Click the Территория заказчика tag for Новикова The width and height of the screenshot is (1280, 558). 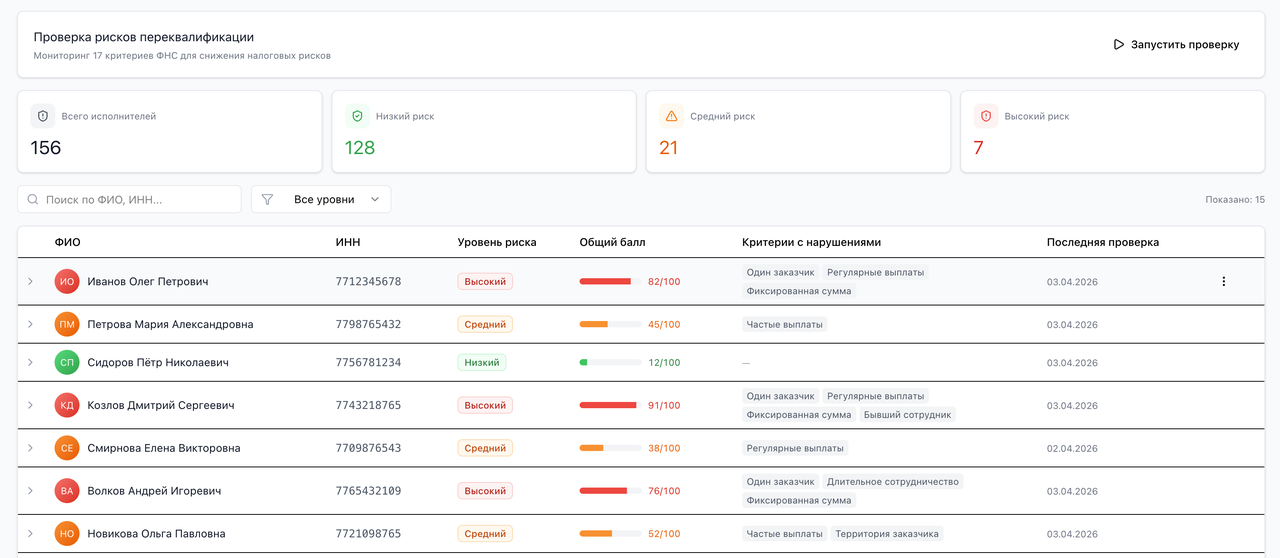tap(886, 534)
